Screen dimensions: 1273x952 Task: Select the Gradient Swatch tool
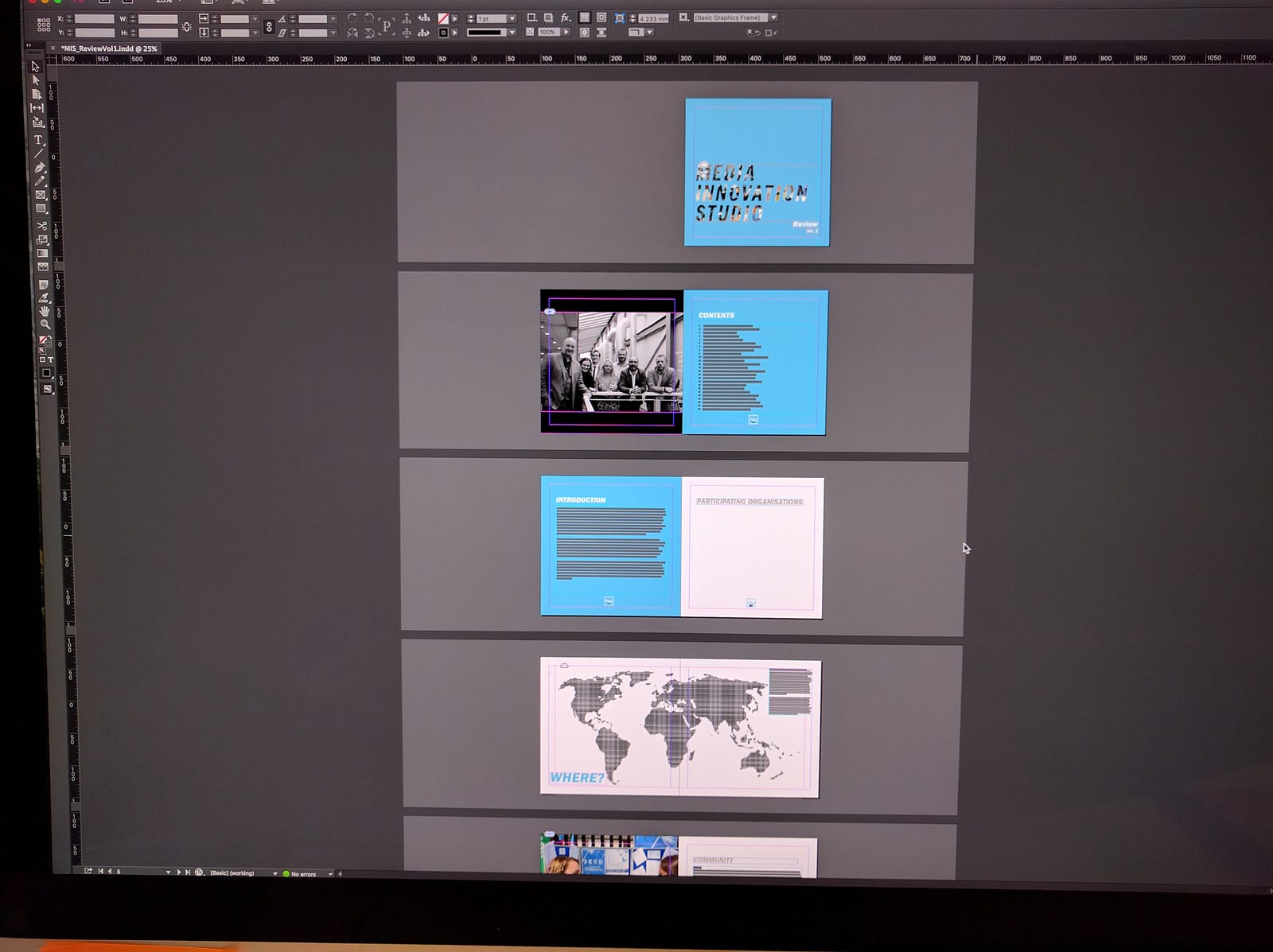click(x=42, y=253)
